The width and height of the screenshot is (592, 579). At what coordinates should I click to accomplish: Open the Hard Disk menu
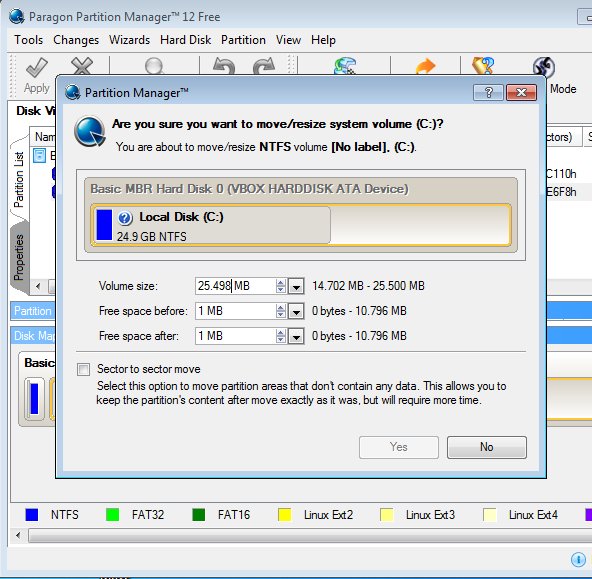[x=185, y=40]
